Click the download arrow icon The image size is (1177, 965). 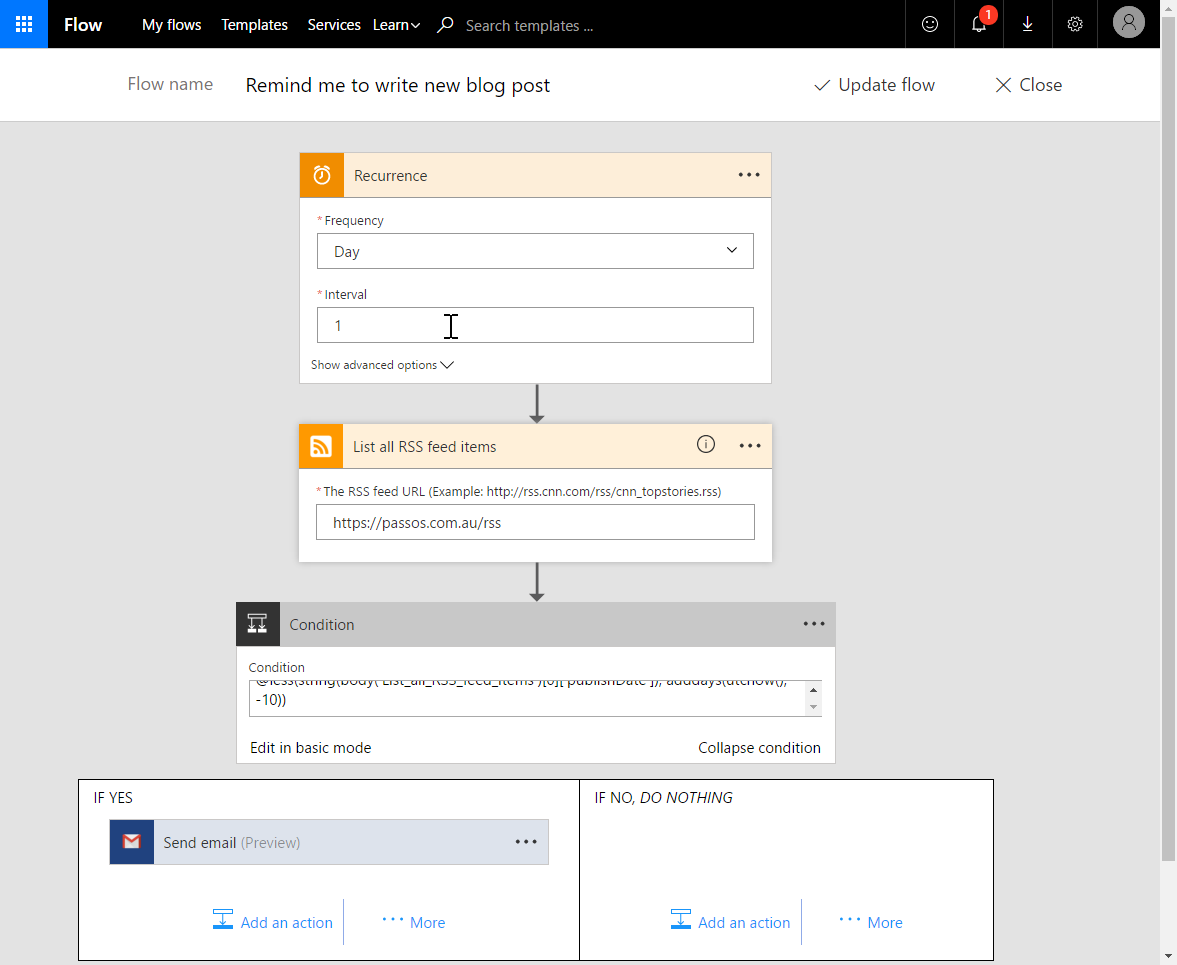pos(1027,24)
